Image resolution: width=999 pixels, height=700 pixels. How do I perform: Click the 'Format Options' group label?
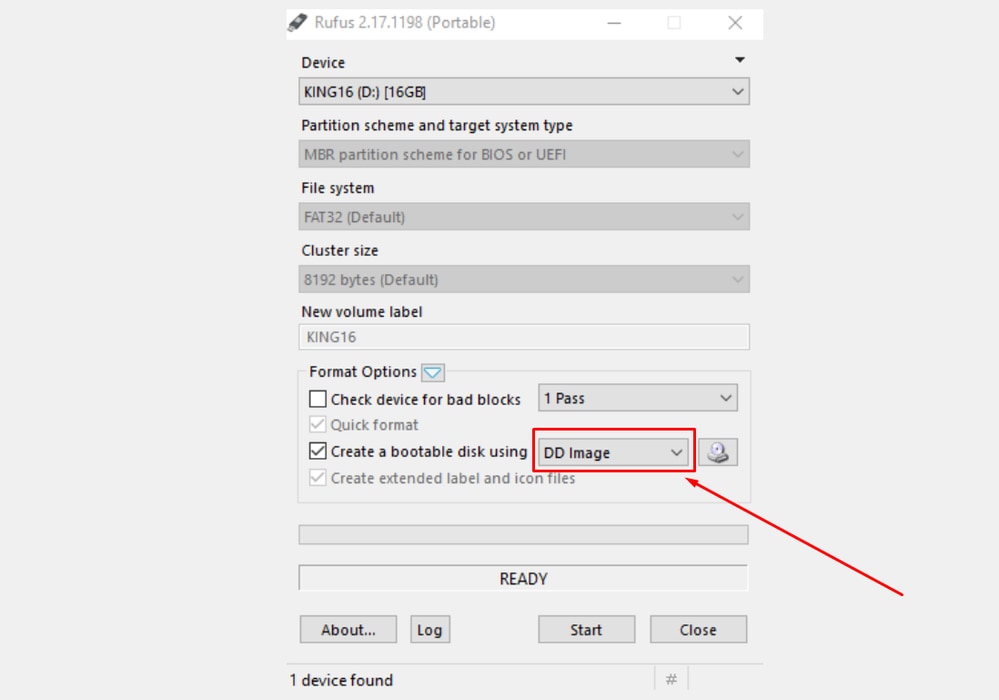[x=363, y=372]
